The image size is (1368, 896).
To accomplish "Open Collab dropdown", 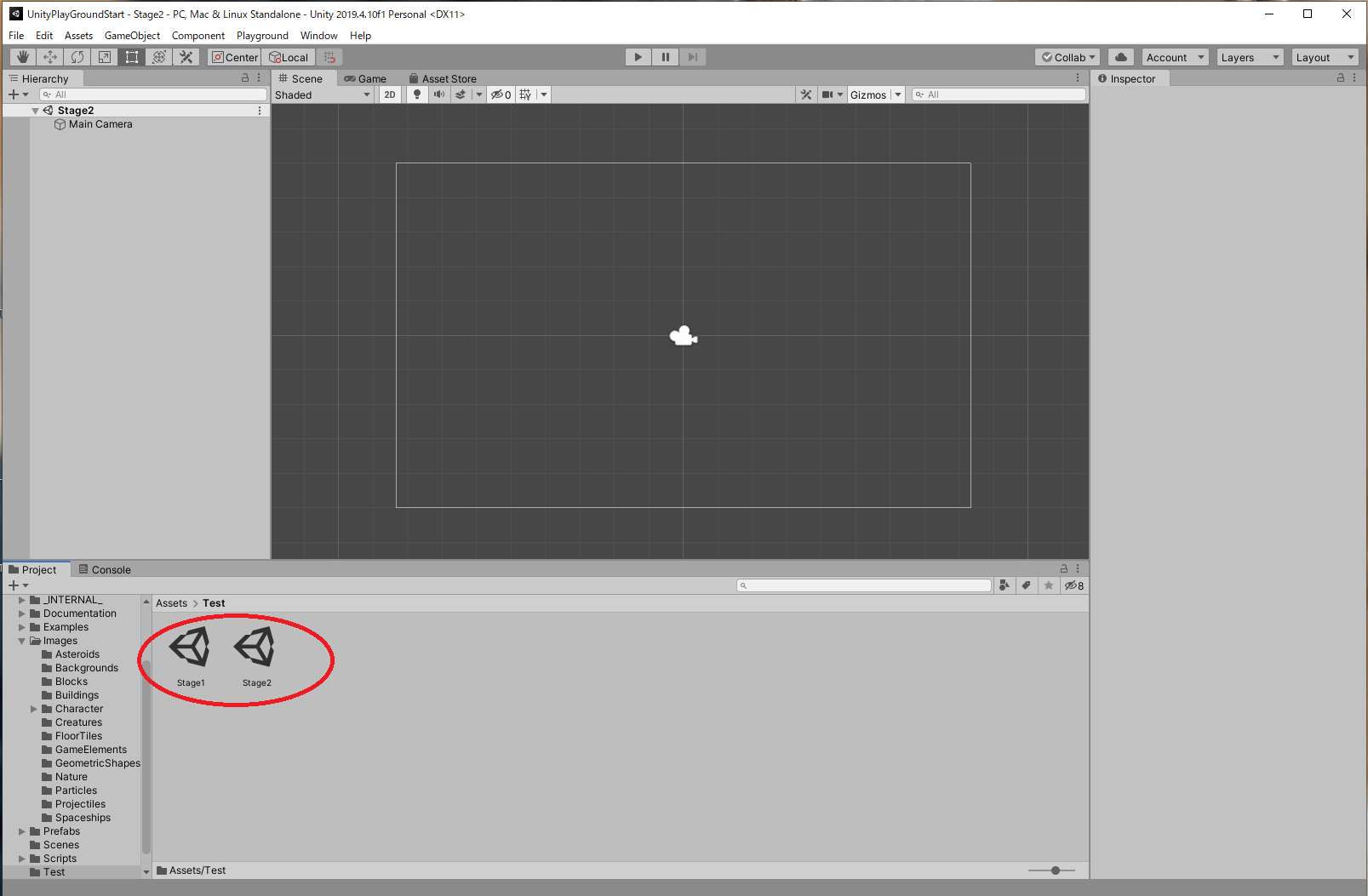I will click(1068, 57).
